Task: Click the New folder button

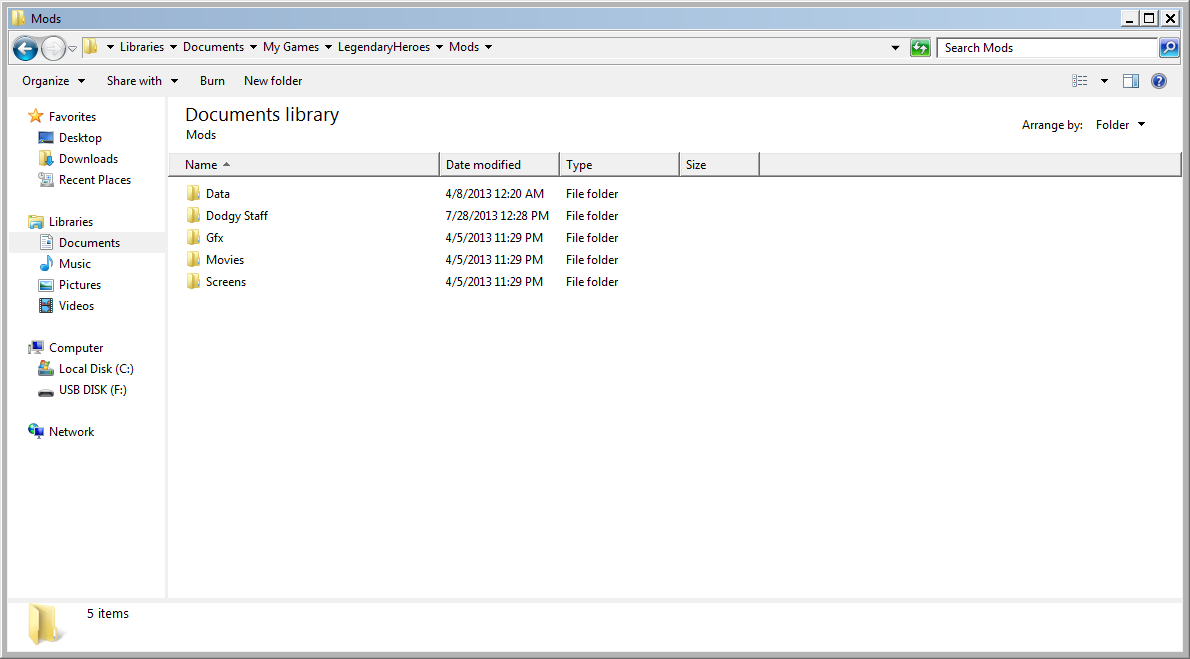Action: pyautogui.click(x=273, y=81)
